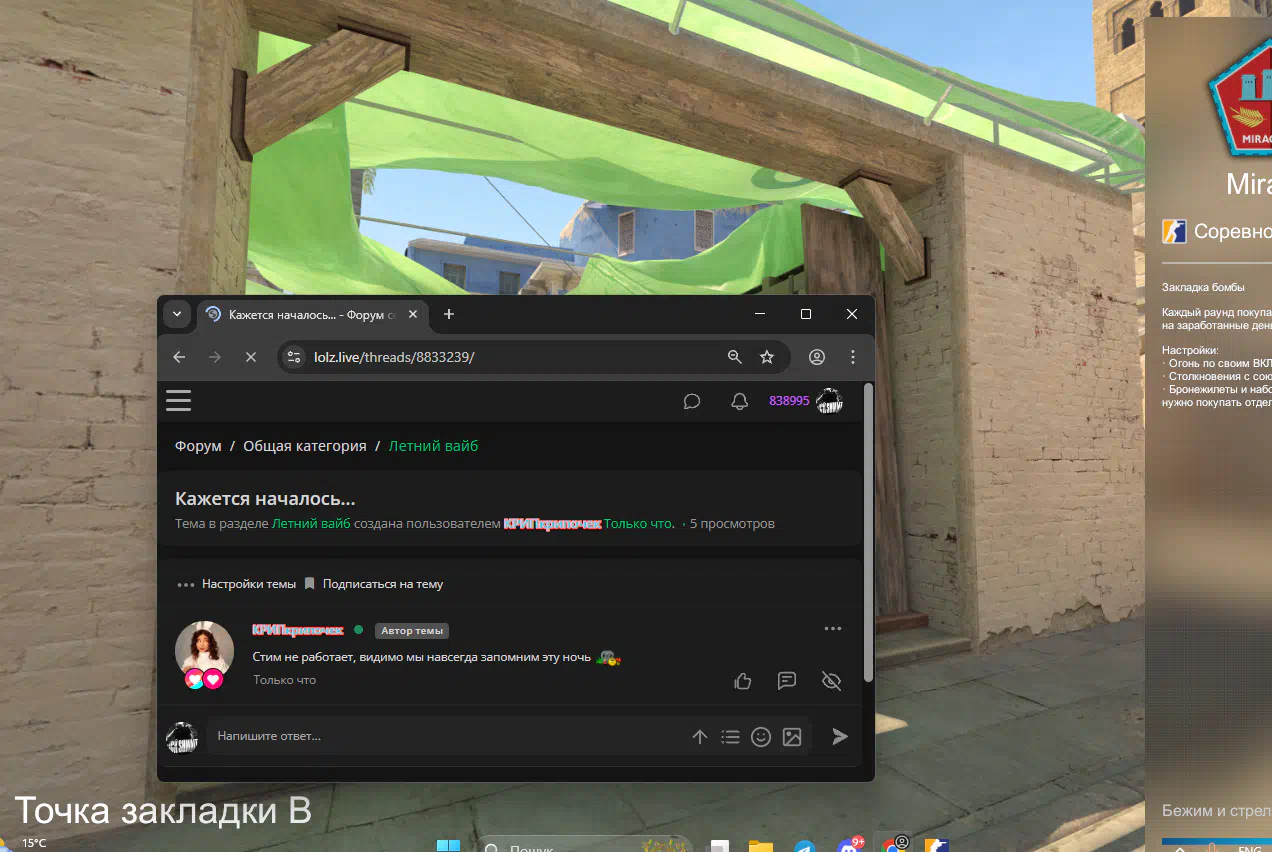View site information icon in address bar

tap(293, 357)
